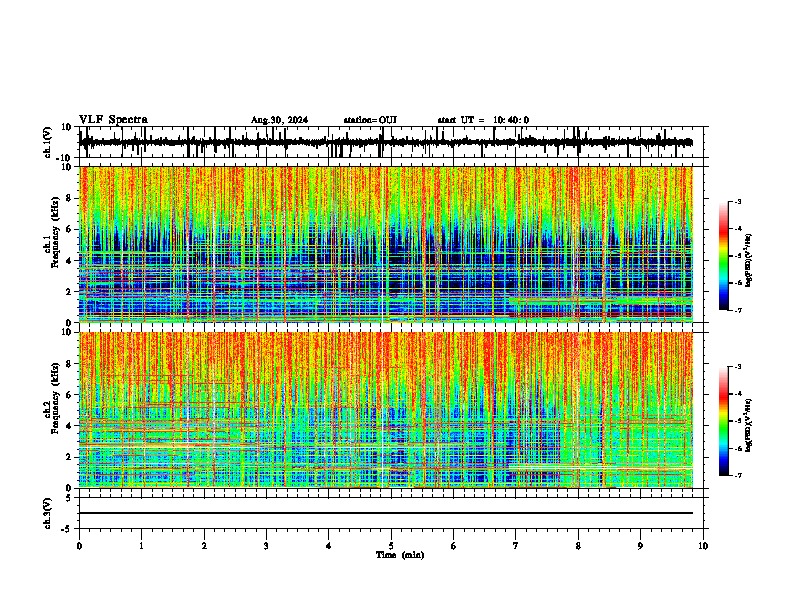Click ch.1 frequency axis tick label "4"

click(x=70, y=261)
